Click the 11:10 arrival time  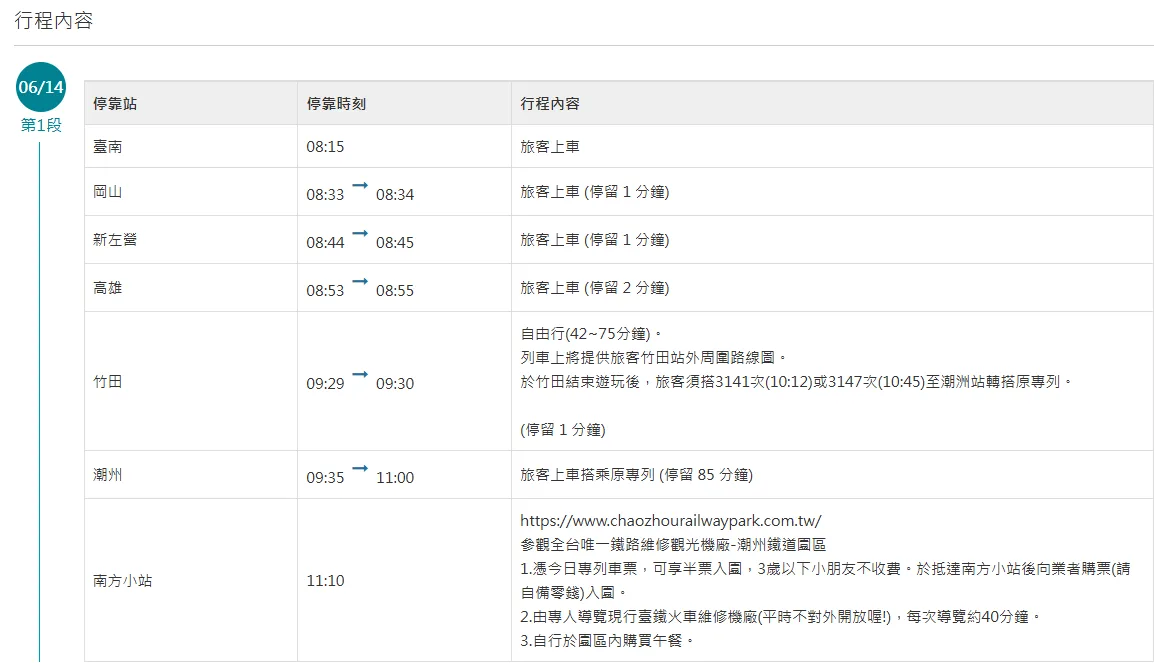[x=325, y=581]
